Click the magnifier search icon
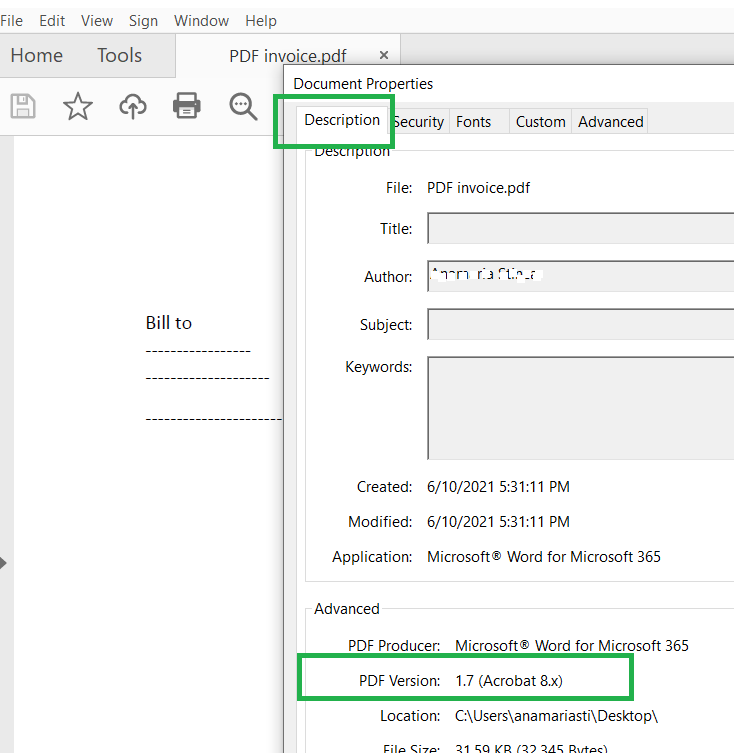 (x=243, y=106)
